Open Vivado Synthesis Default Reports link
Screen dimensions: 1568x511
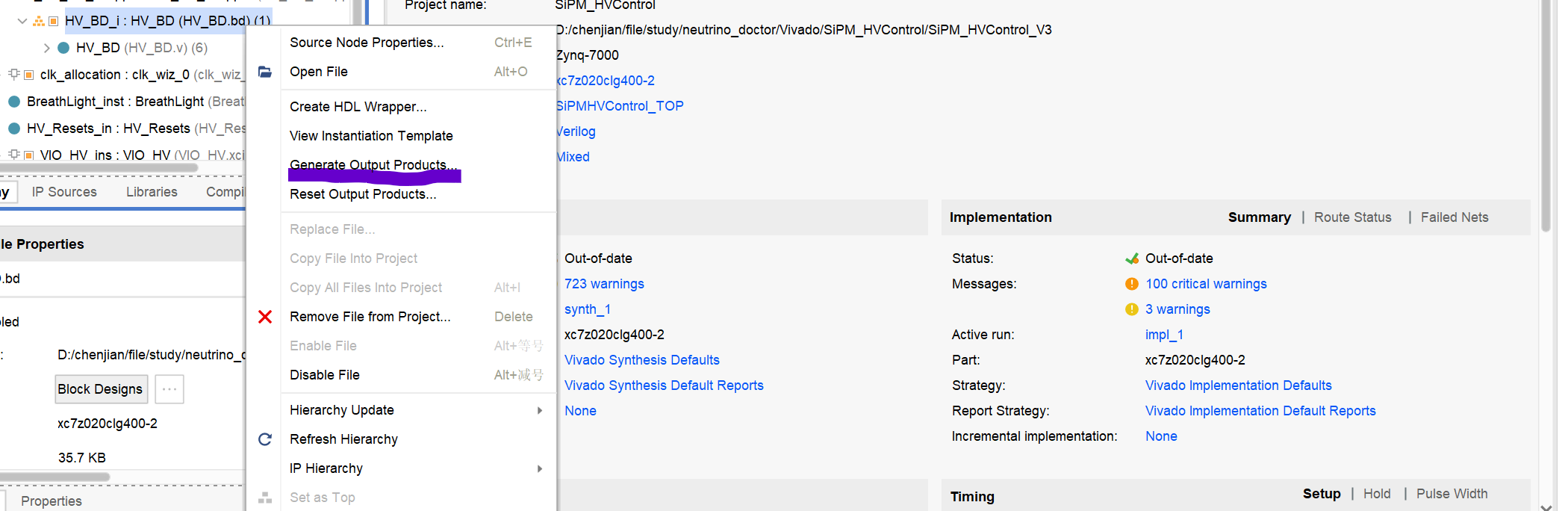point(664,385)
